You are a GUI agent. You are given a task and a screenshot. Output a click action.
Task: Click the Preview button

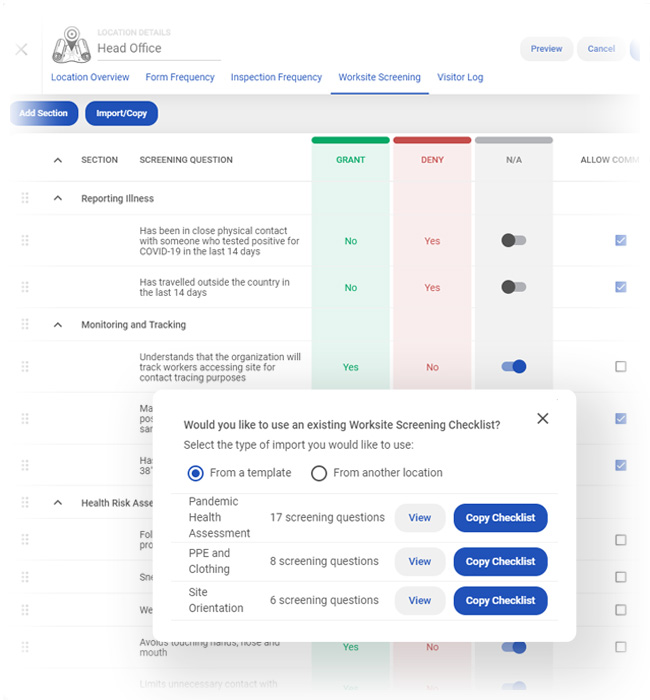[x=546, y=49]
